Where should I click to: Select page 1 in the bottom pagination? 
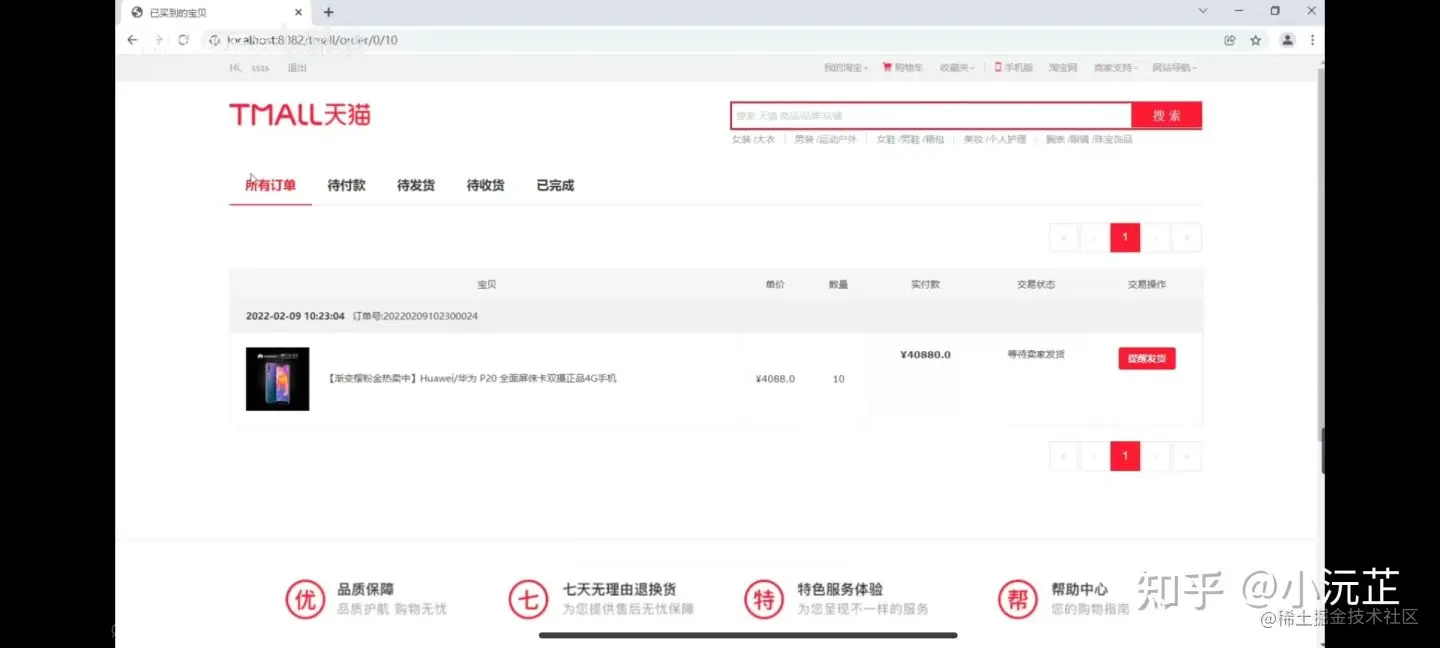click(1125, 456)
